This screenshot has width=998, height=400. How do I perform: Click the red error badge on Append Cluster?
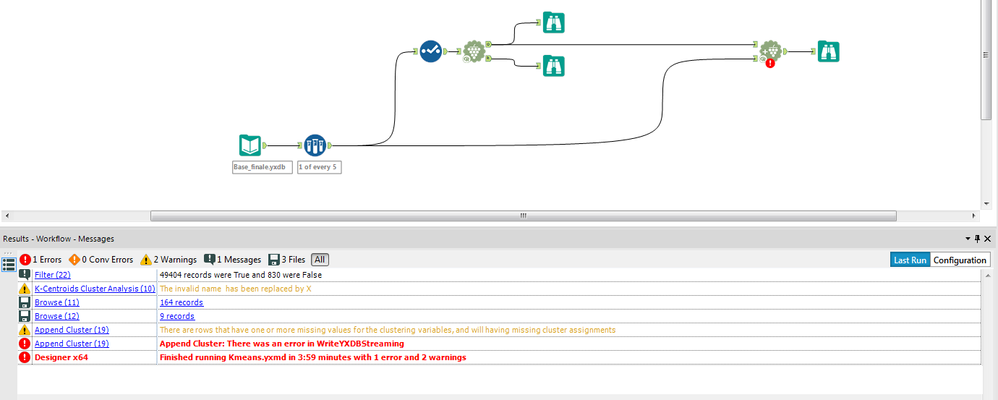(770, 63)
